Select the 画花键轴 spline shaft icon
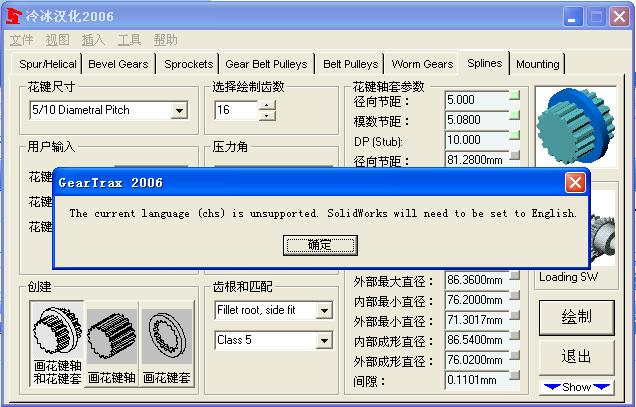This screenshot has width=636, height=407. pyautogui.click(x=112, y=344)
